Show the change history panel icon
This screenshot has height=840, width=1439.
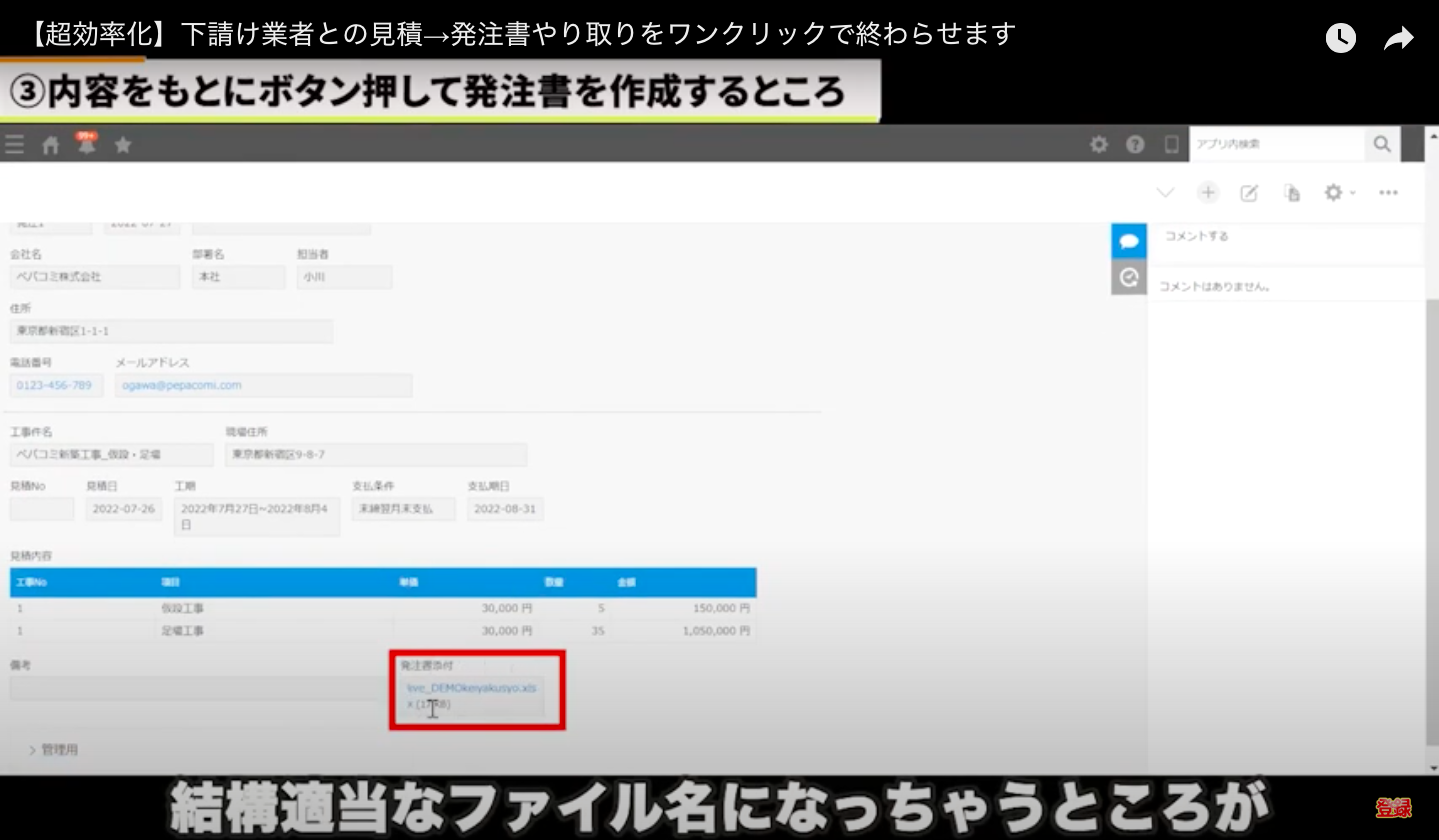coord(1129,277)
